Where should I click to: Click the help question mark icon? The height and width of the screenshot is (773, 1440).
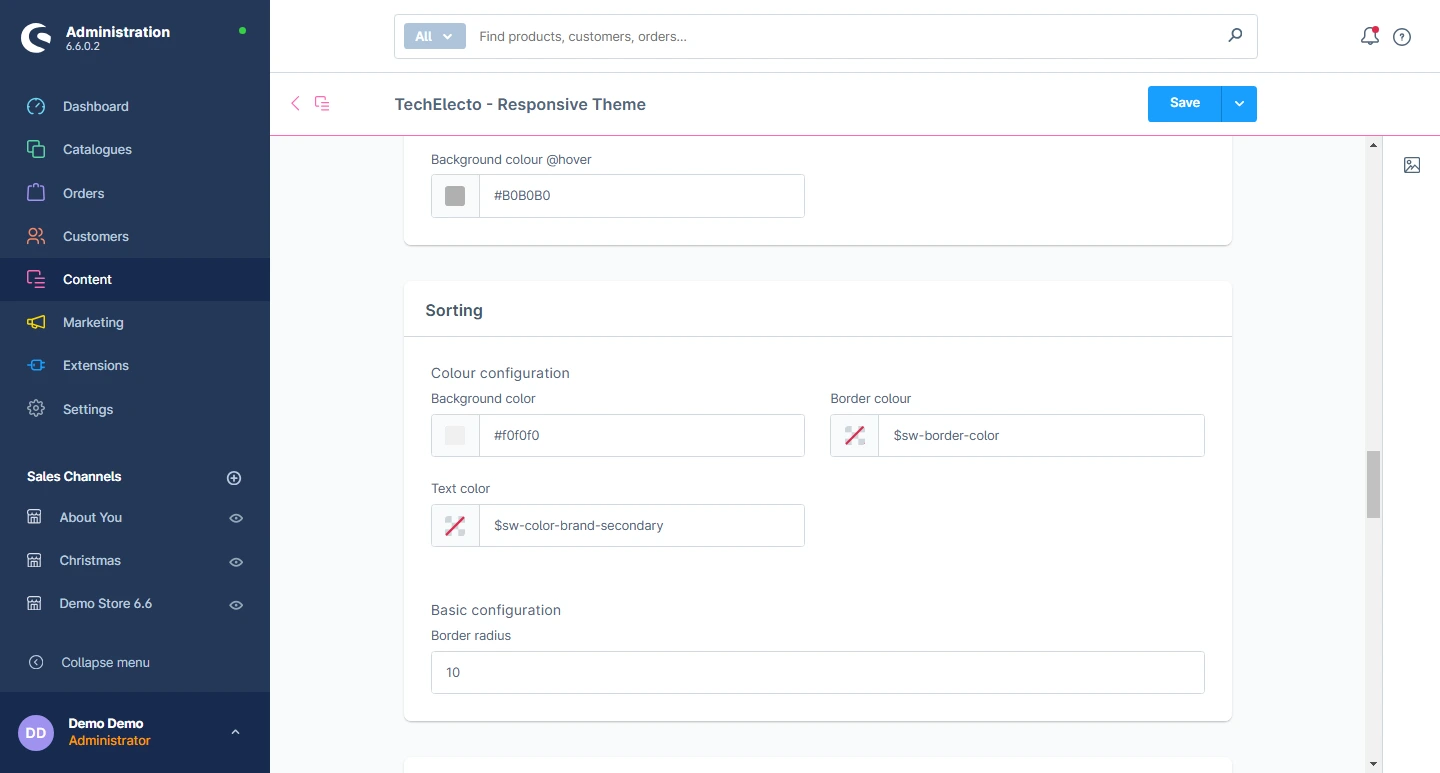1402,37
